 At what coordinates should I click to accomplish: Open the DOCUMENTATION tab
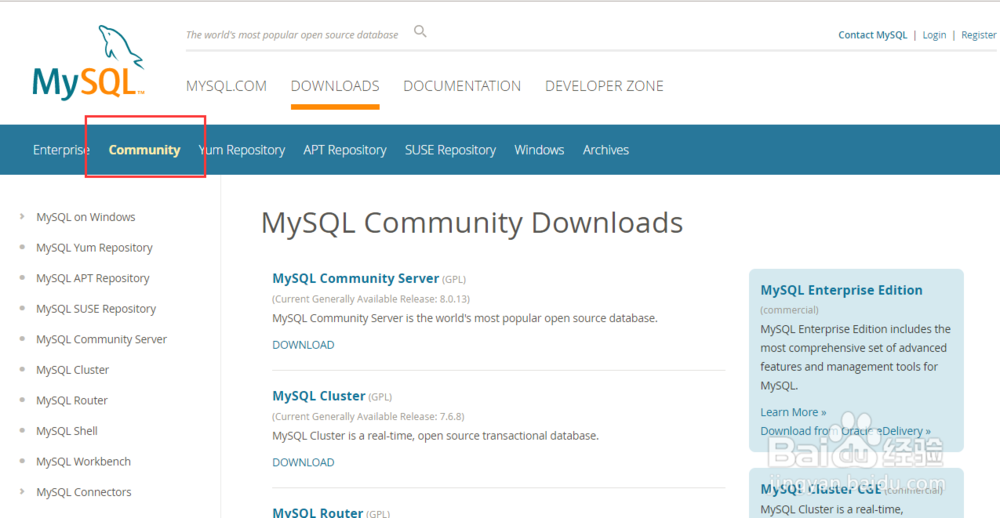click(x=462, y=86)
